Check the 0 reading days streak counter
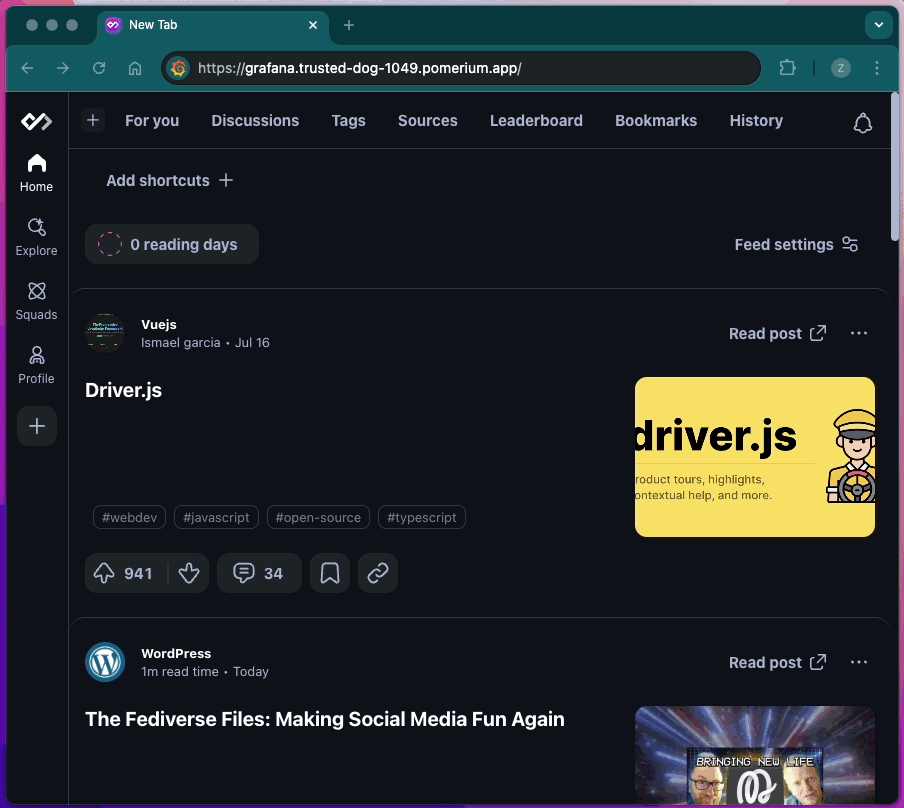The height and width of the screenshot is (808, 904). [171, 244]
